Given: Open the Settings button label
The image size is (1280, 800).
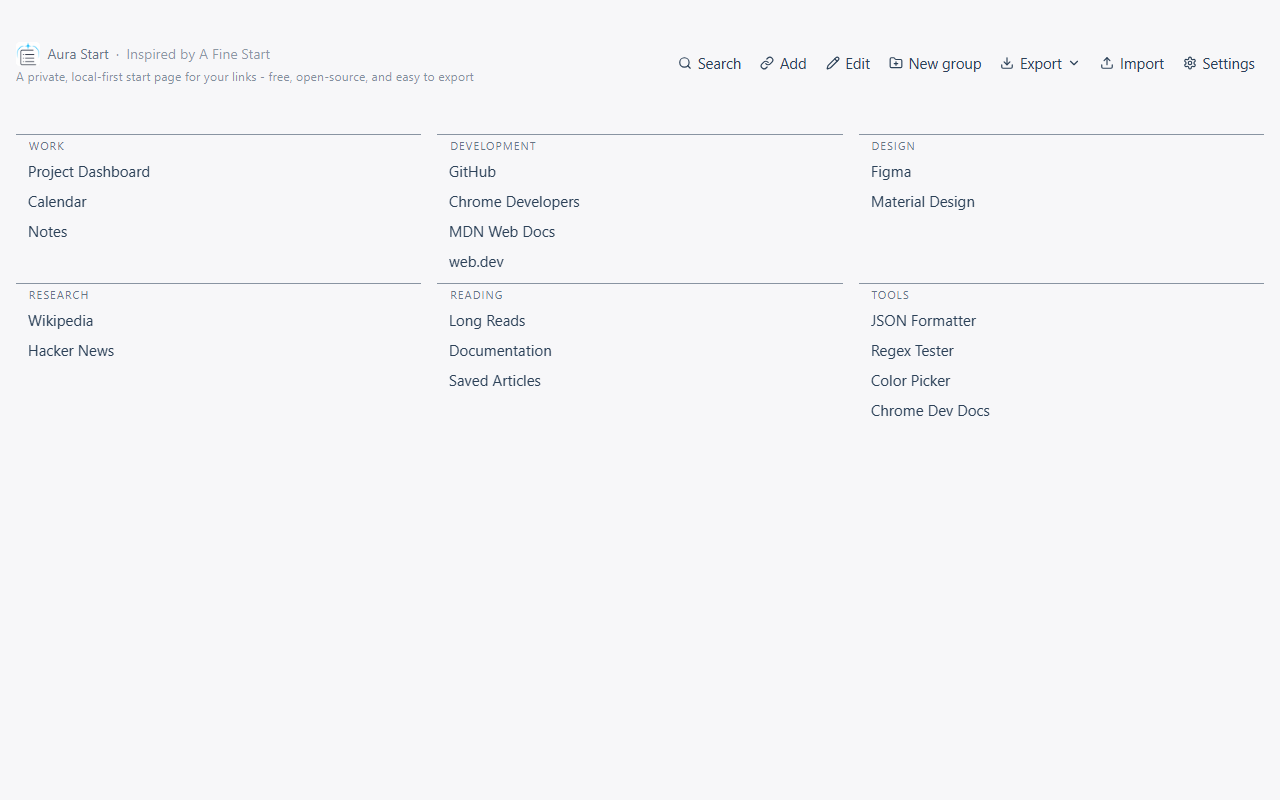Looking at the screenshot, I should [1228, 64].
